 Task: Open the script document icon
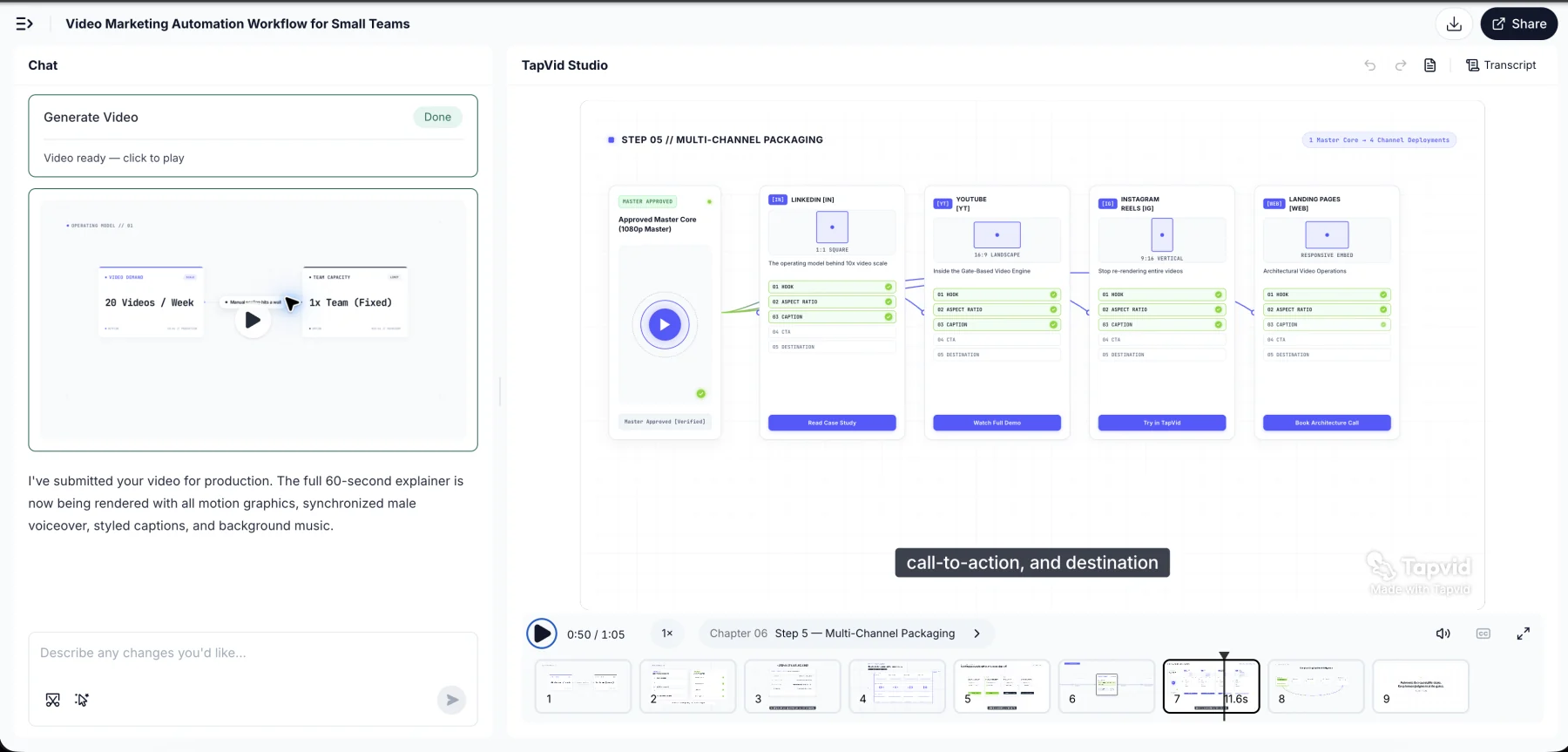1430,65
